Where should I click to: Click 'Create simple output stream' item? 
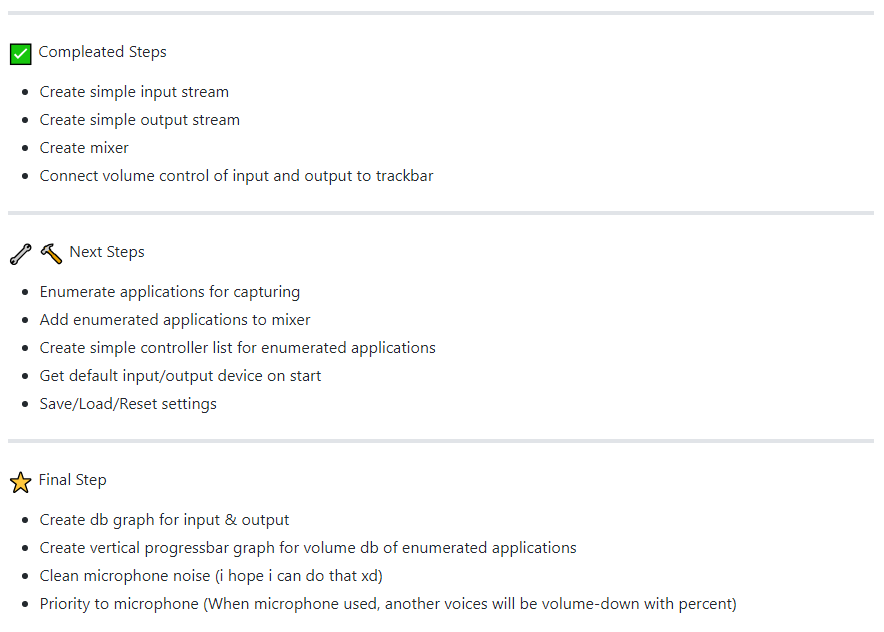[140, 120]
